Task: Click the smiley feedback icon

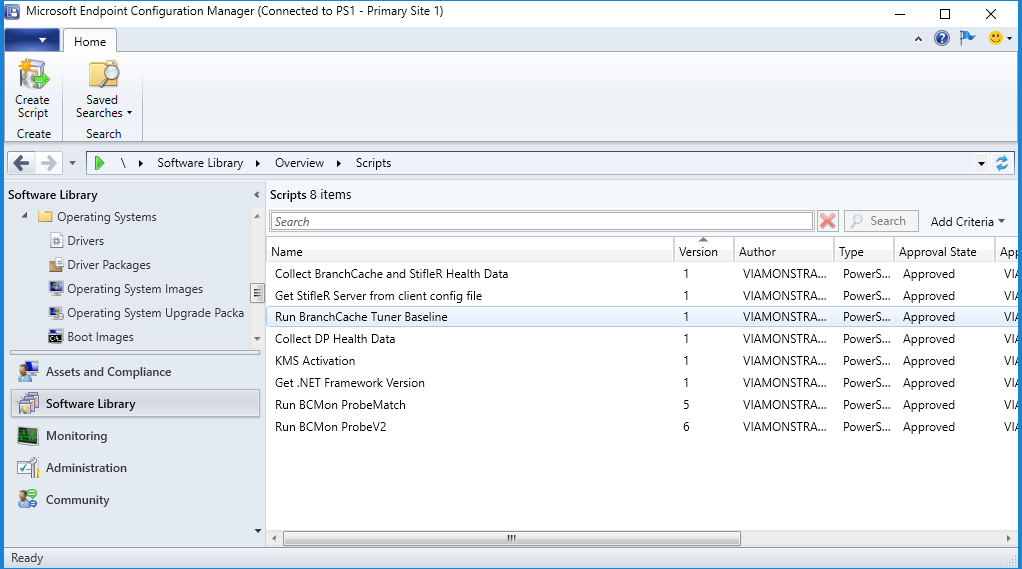Action: [995, 38]
